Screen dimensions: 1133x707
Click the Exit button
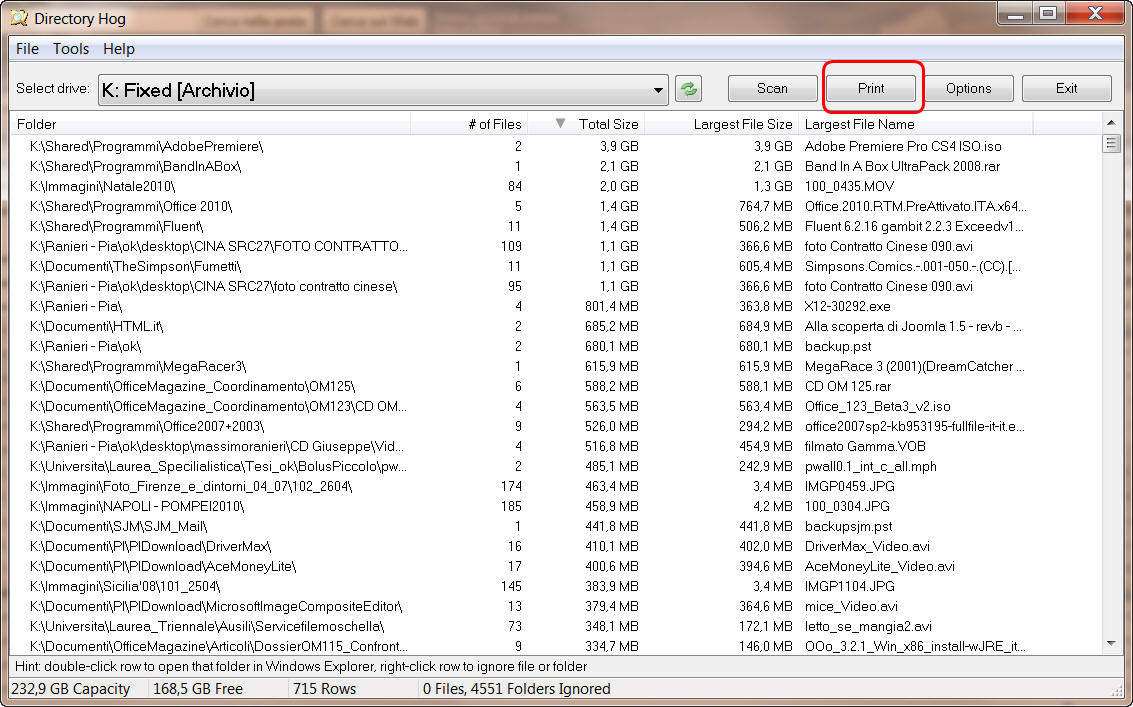(1066, 88)
